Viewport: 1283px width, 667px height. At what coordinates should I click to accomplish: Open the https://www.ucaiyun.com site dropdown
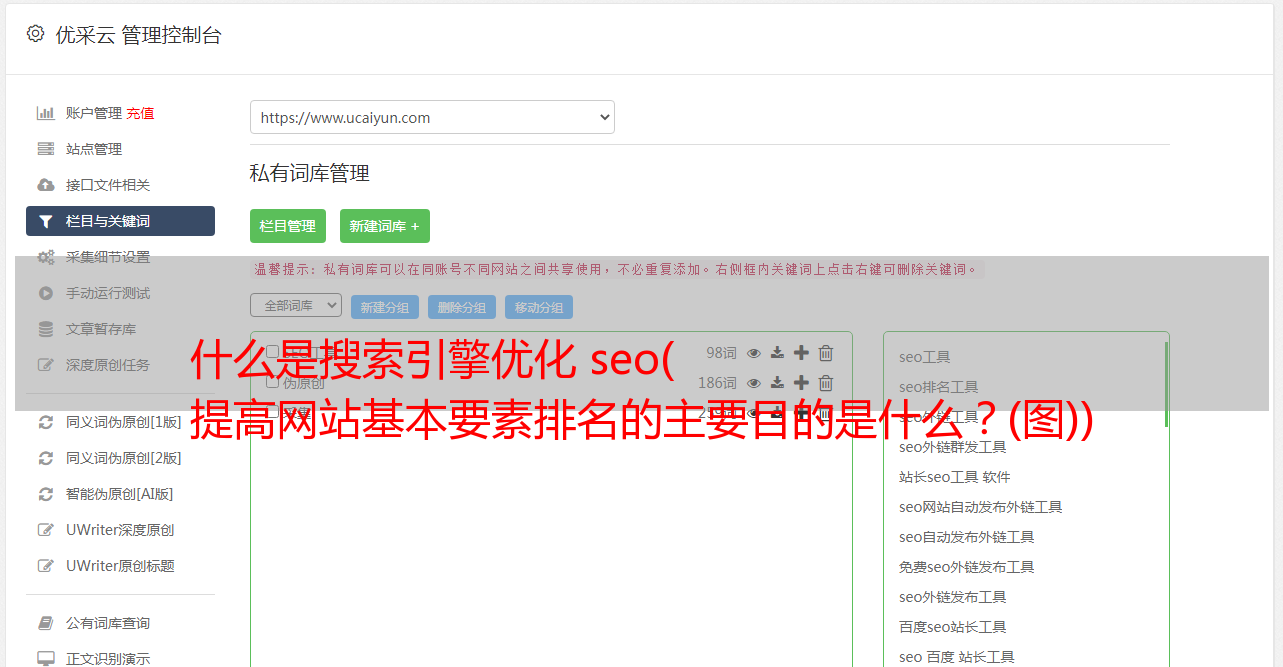point(432,117)
